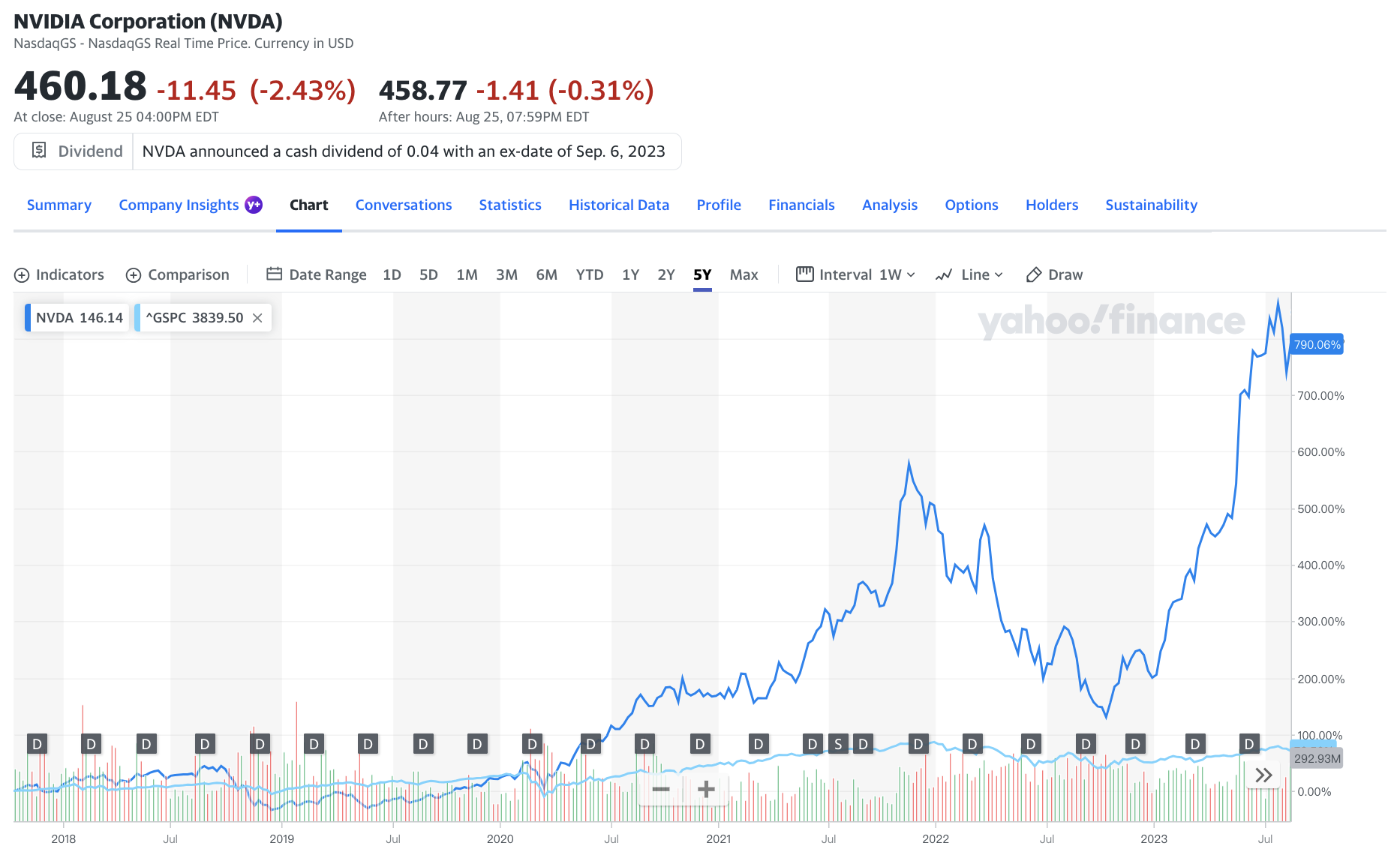Select the 6M range
This screenshot has height=858, width=1400.
click(546, 274)
